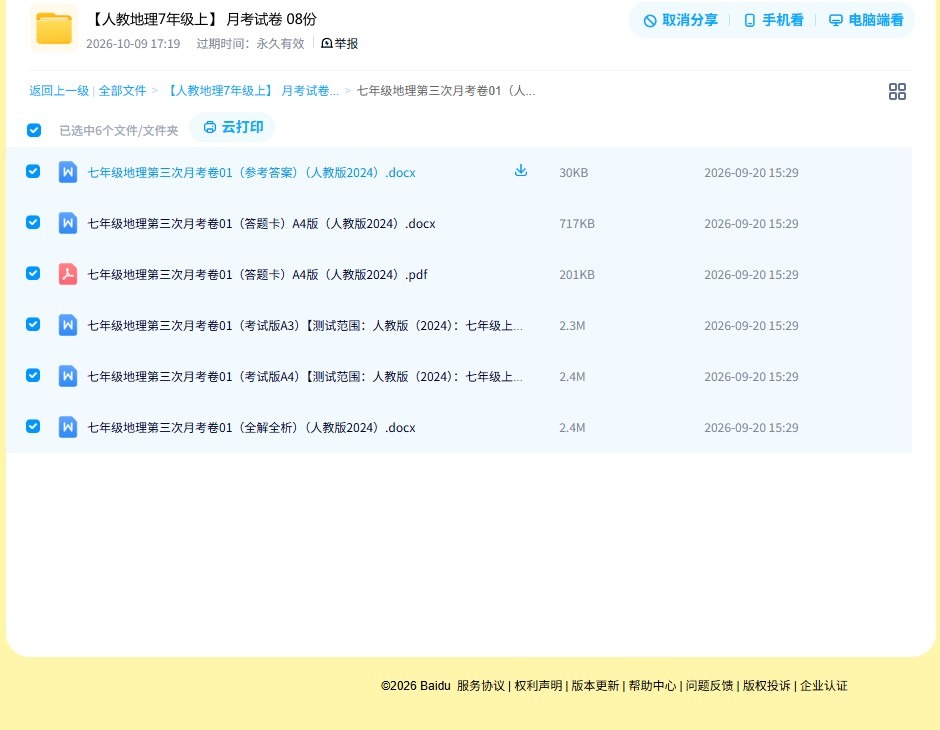Open 帮助中心 footer link
This screenshot has height=730, width=940.
point(652,686)
